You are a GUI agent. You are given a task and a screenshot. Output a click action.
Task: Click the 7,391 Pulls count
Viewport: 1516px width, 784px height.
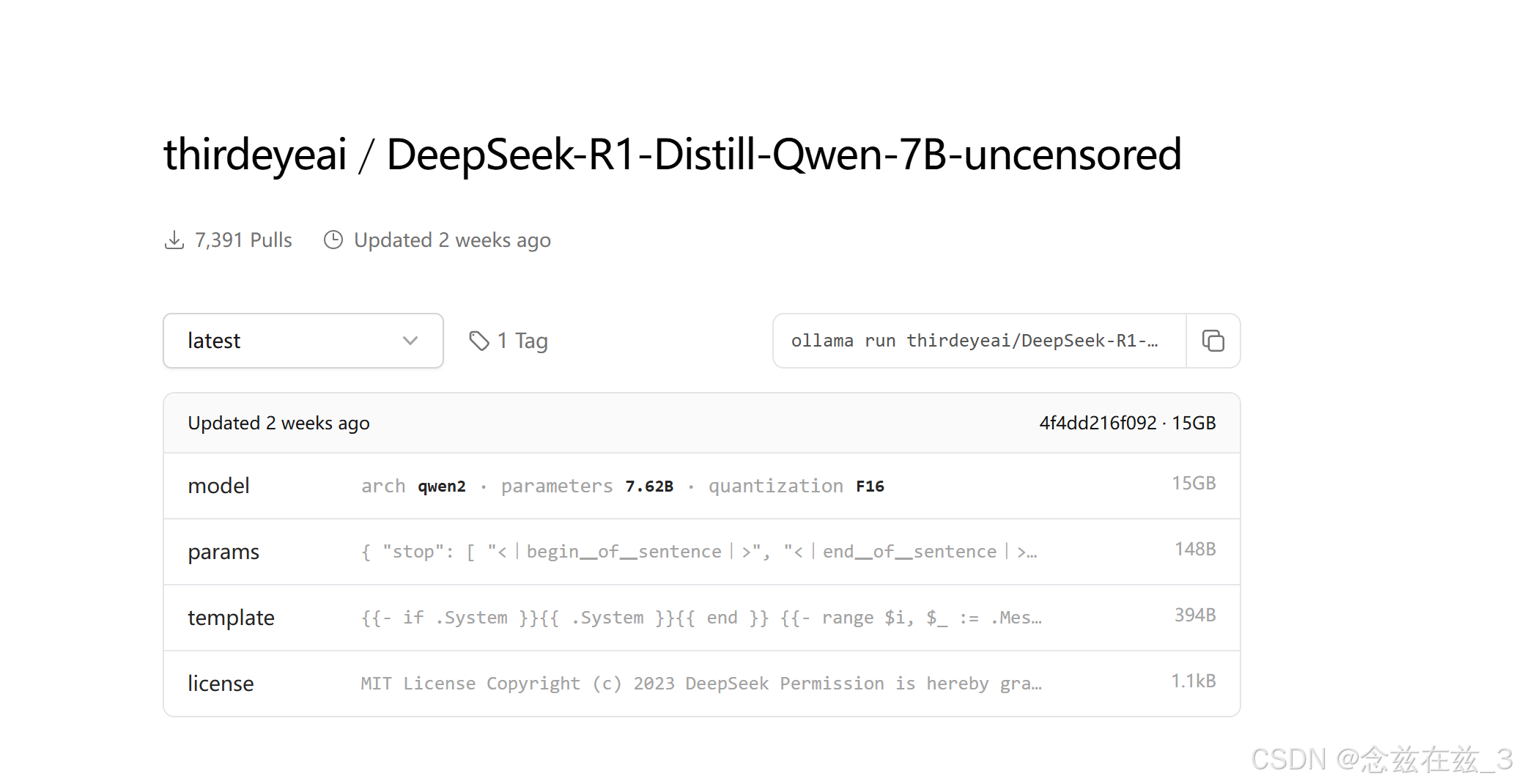tap(243, 240)
